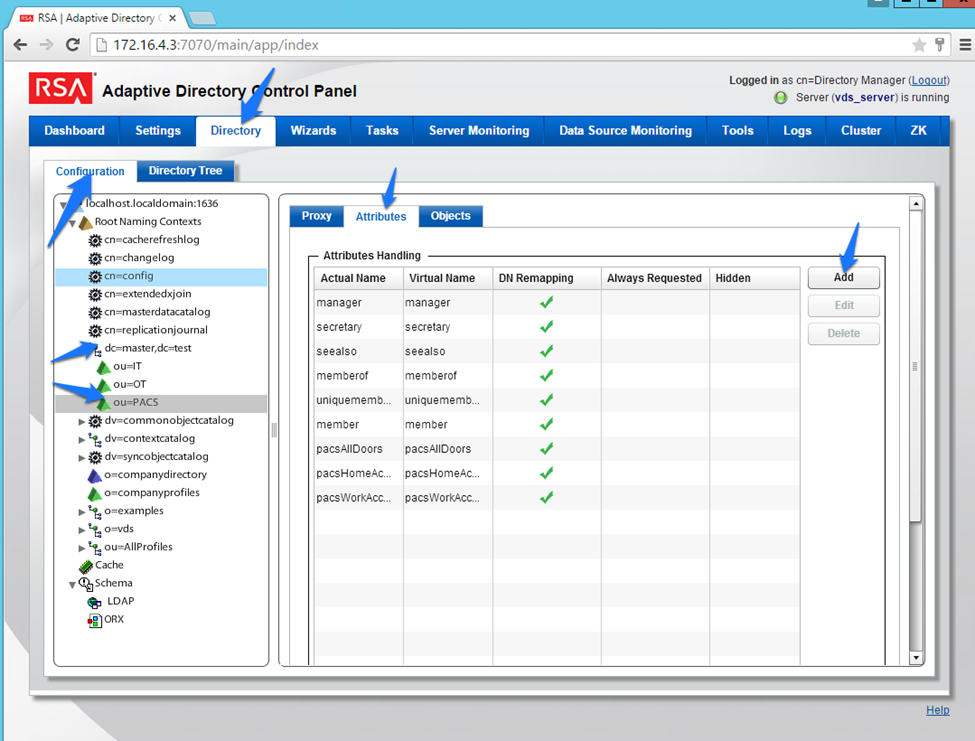
Task: Open the Server Monitoring tab
Action: pos(479,131)
